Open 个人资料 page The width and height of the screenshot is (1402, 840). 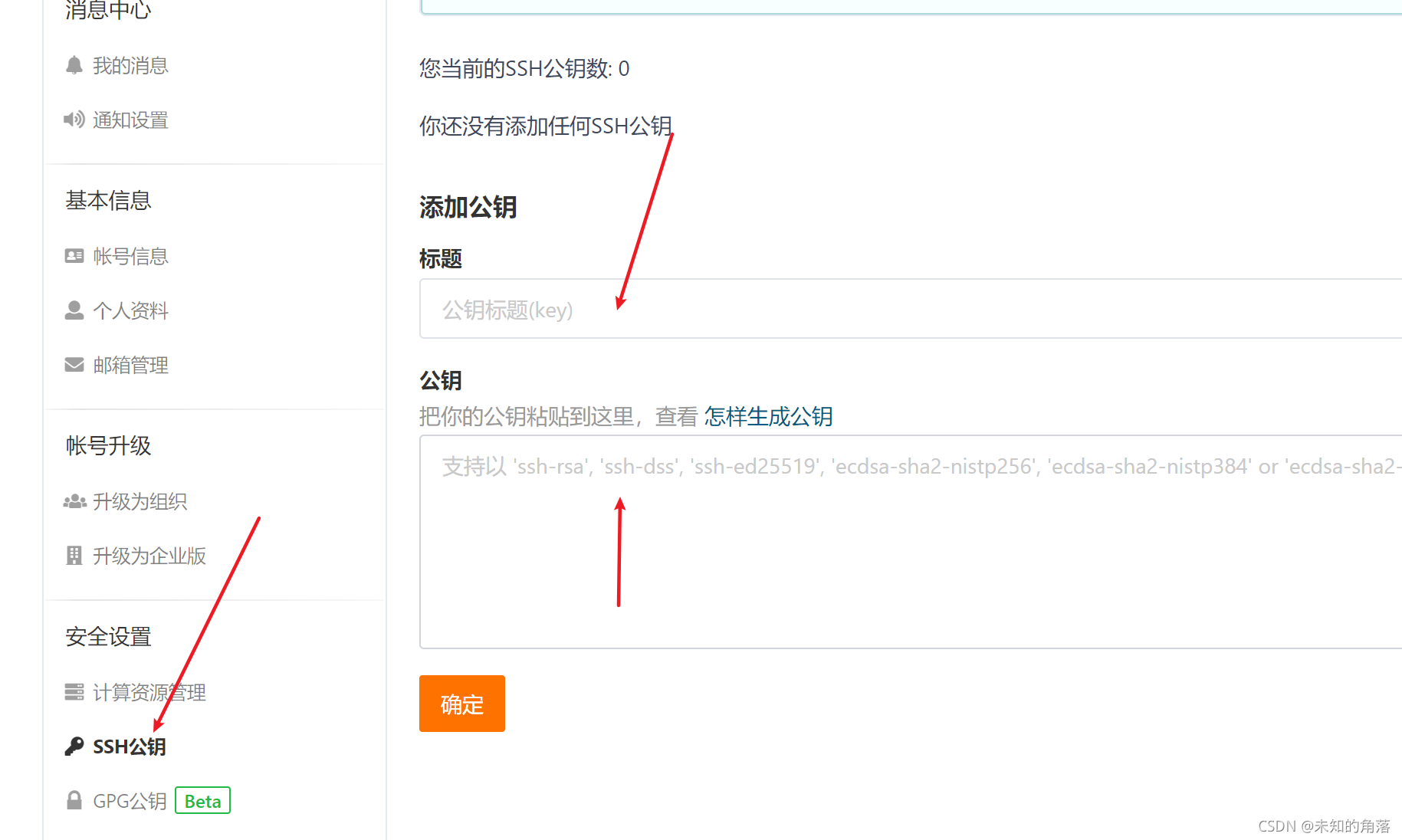point(130,310)
